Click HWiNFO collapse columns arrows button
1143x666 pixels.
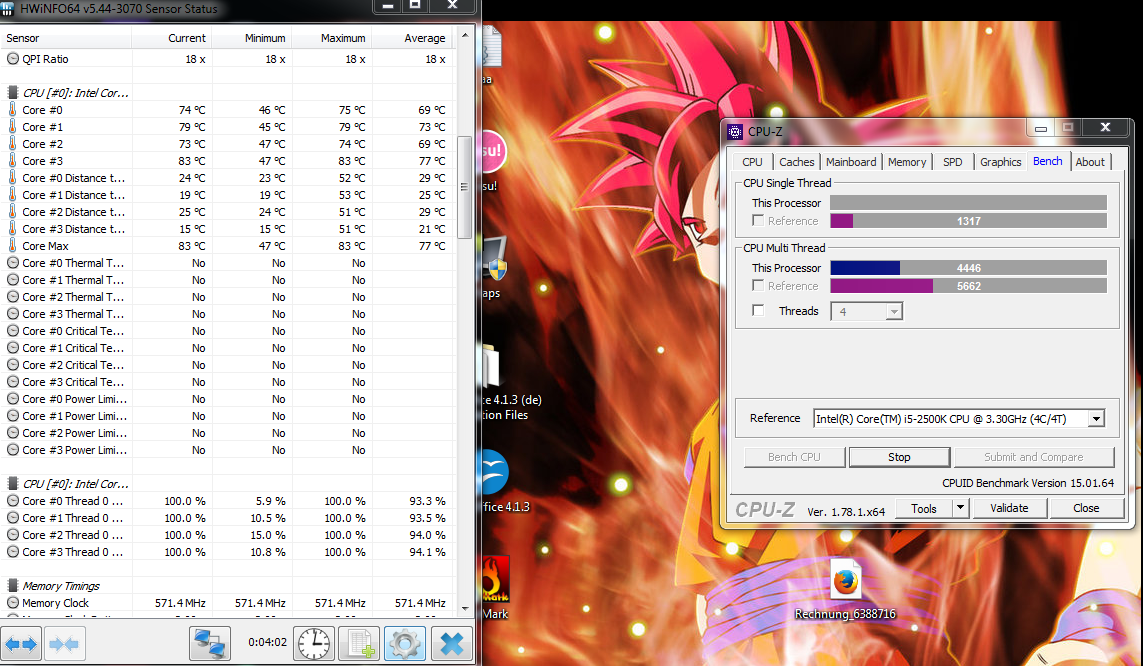tap(65, 643)
